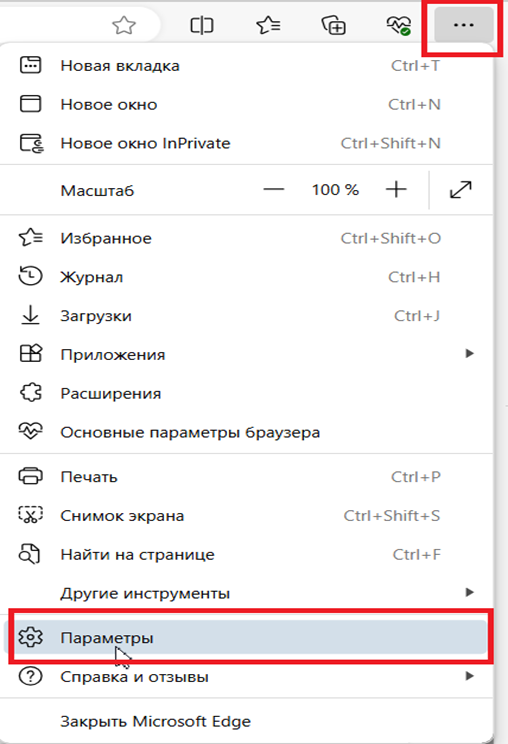Open the Collections toolbar icon

pos(333,25)
